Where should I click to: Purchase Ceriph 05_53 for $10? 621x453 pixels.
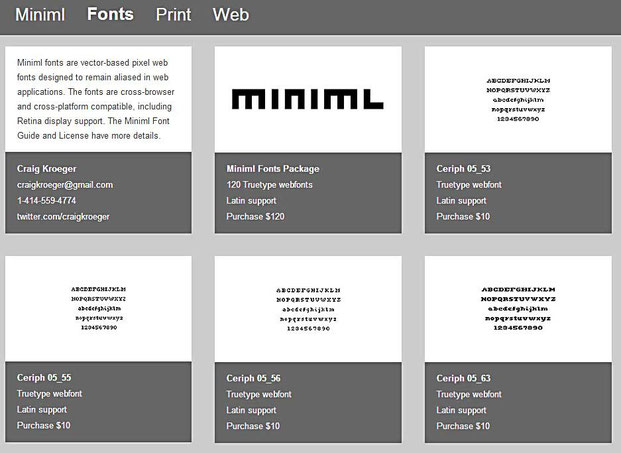[x=463, y=217]
